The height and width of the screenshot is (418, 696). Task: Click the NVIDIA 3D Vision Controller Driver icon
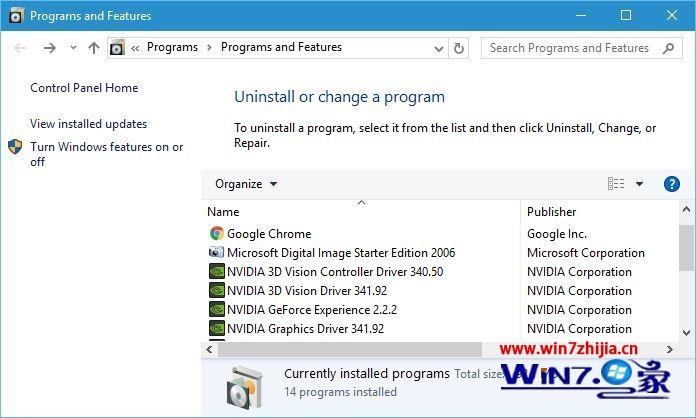(217, 271)
